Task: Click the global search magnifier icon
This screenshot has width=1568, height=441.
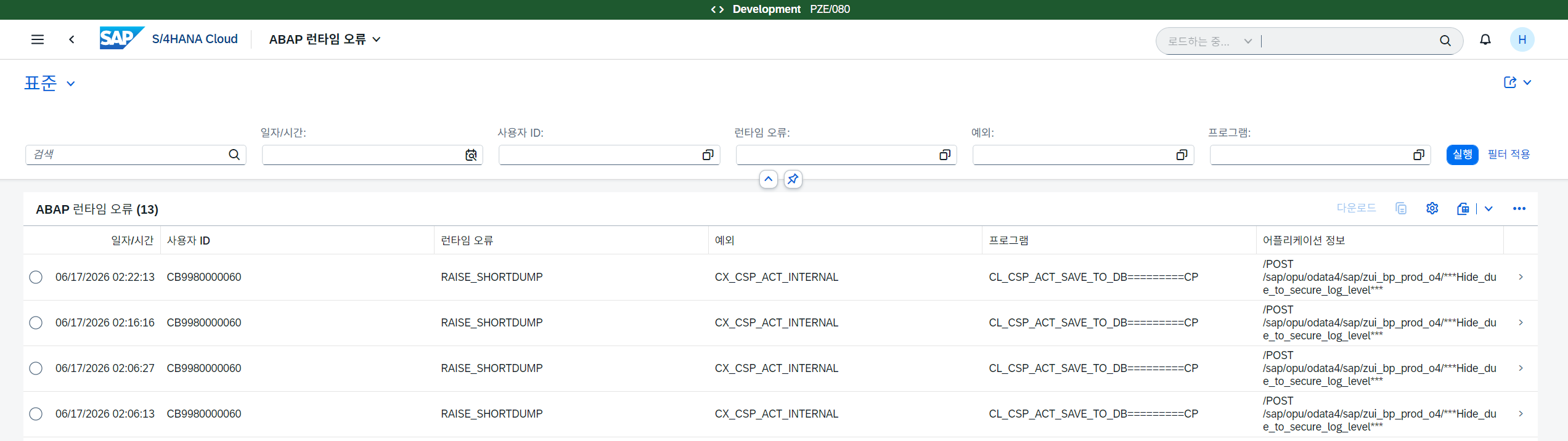Action: click(x=1445, y=41)
